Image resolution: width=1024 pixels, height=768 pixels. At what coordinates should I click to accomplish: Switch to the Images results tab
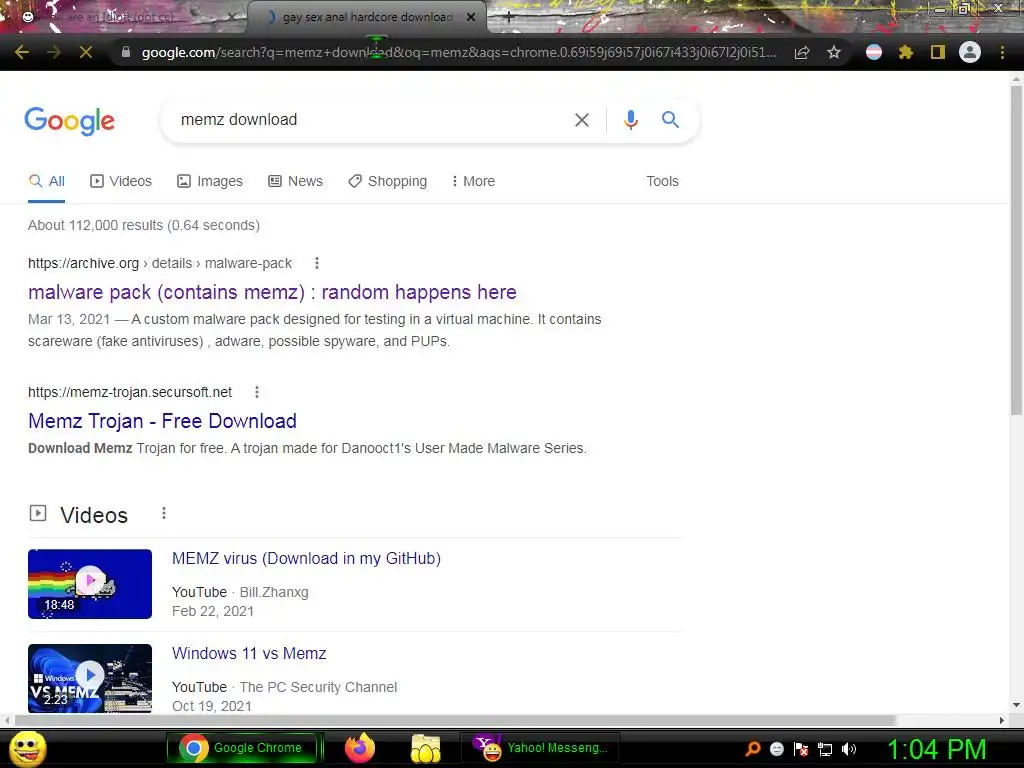(210, 182)
